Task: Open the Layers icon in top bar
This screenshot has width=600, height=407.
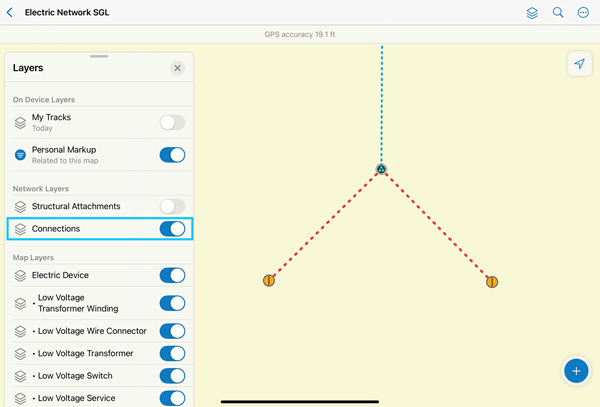Action: pos(533,13)
